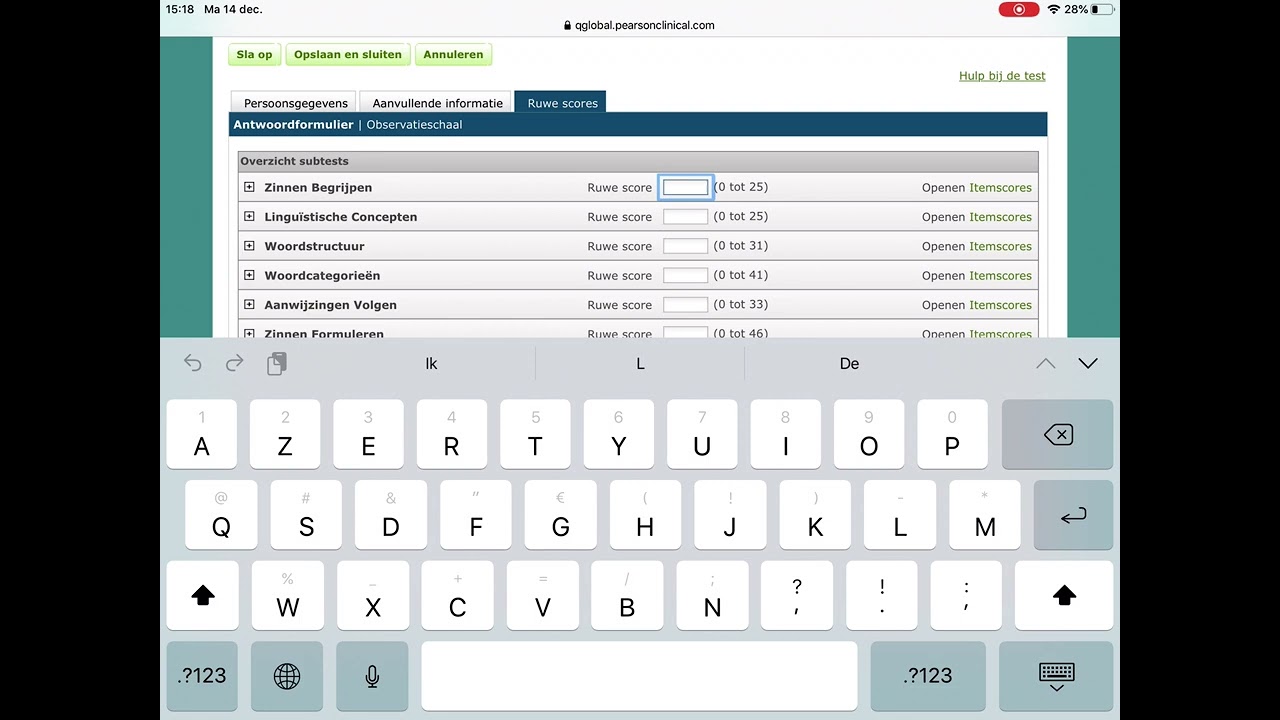Open the Aanvullende informatie tab
Viewport: 1280px width, 720px height.
pos(437,103)
